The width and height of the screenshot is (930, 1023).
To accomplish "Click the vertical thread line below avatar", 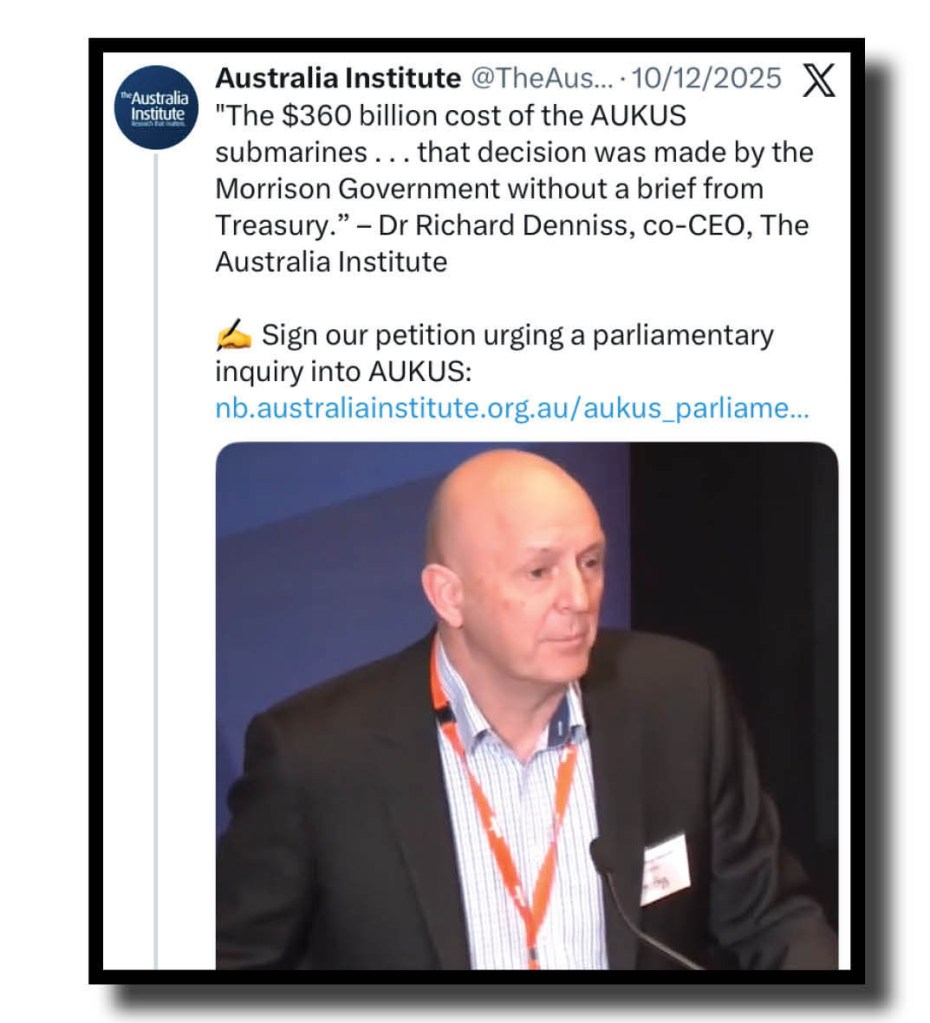I will [156, 561].
